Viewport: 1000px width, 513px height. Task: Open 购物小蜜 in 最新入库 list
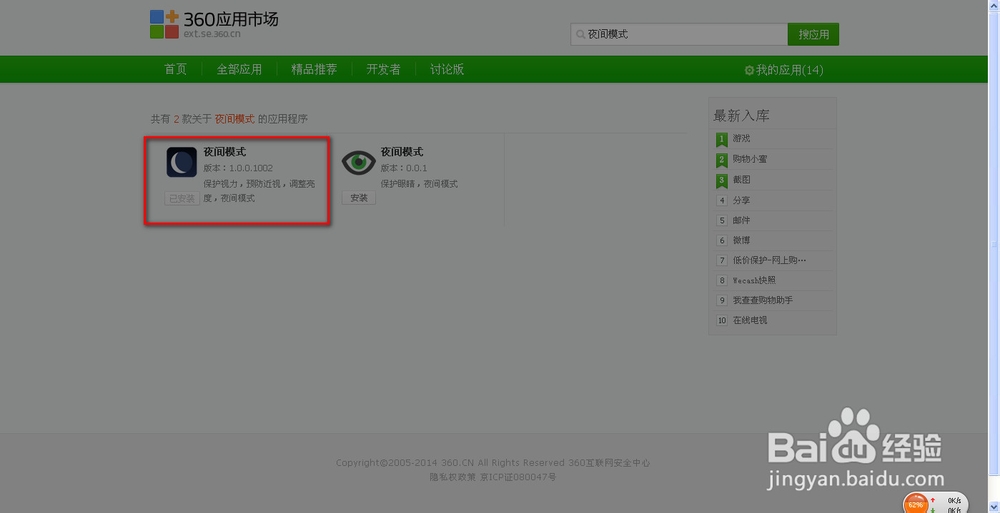[x=749, y=159]
